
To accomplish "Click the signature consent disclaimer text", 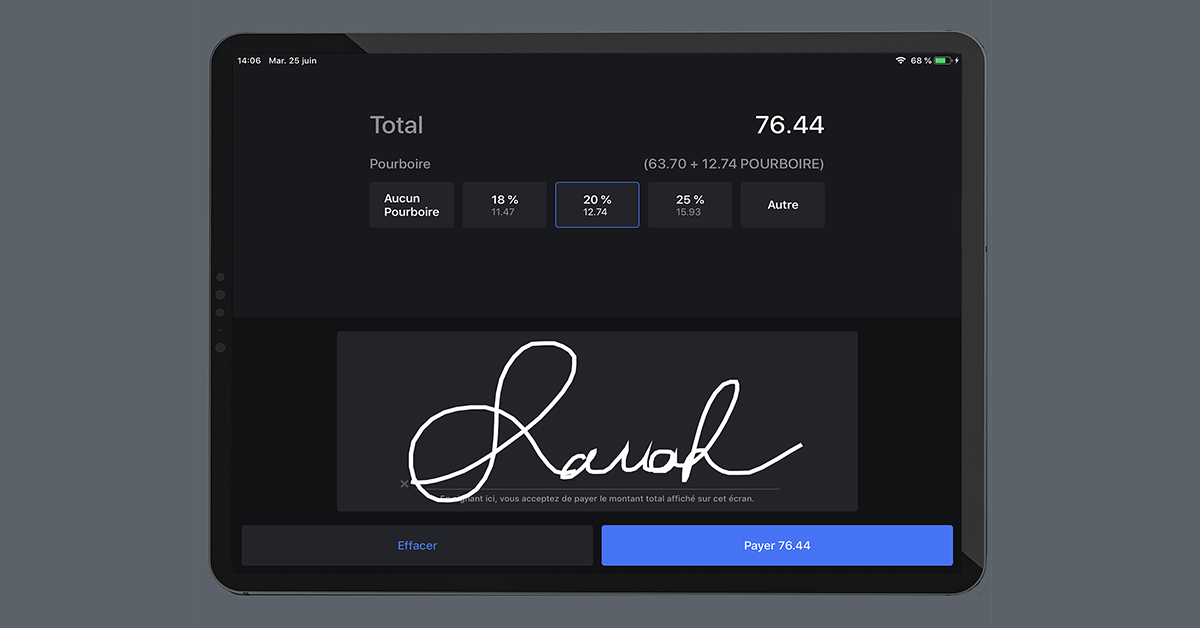I will click(x=600, y=498).
